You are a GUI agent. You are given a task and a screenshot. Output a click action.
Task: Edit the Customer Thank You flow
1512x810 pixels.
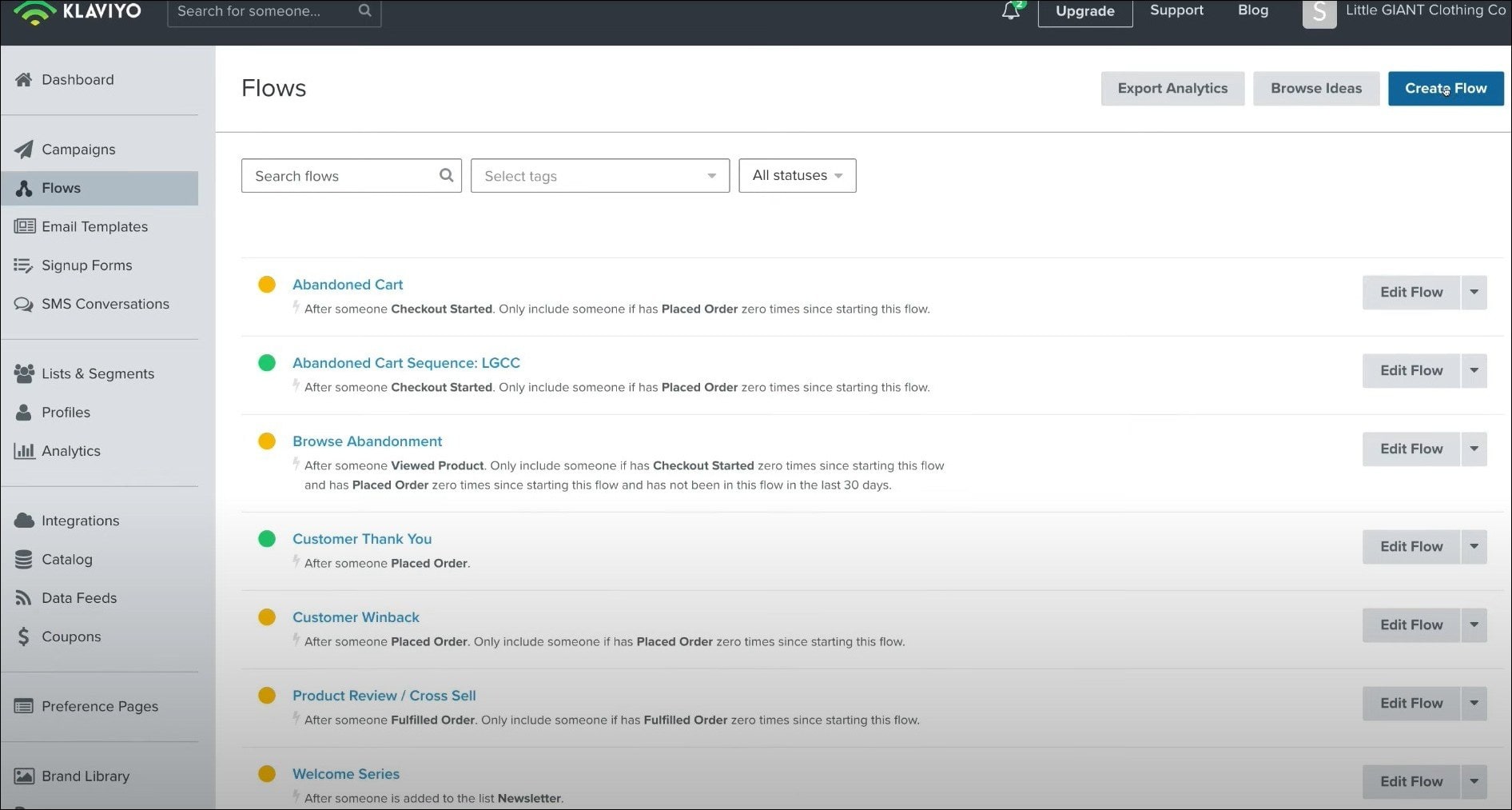1411,547
